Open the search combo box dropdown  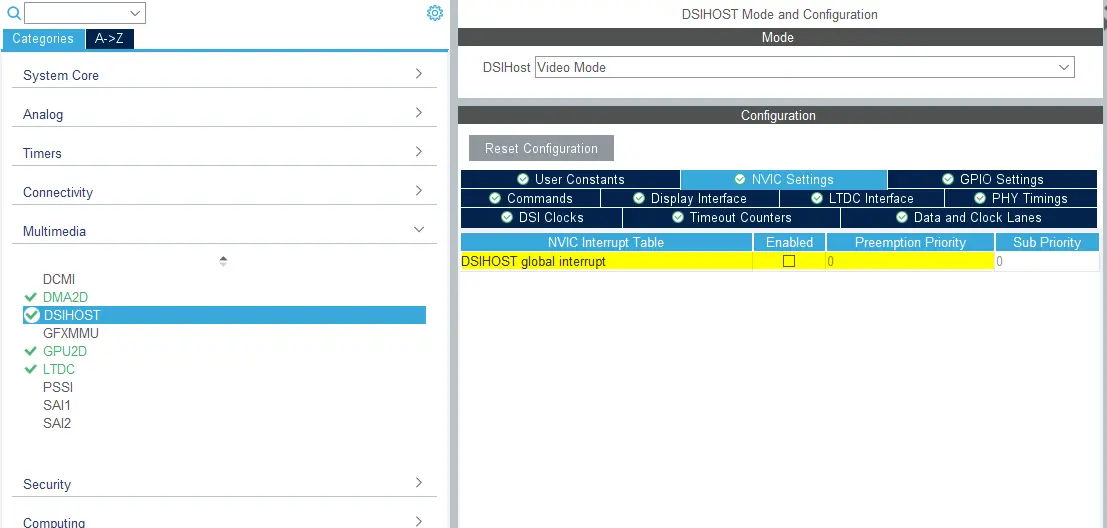[x=136, y=13]
